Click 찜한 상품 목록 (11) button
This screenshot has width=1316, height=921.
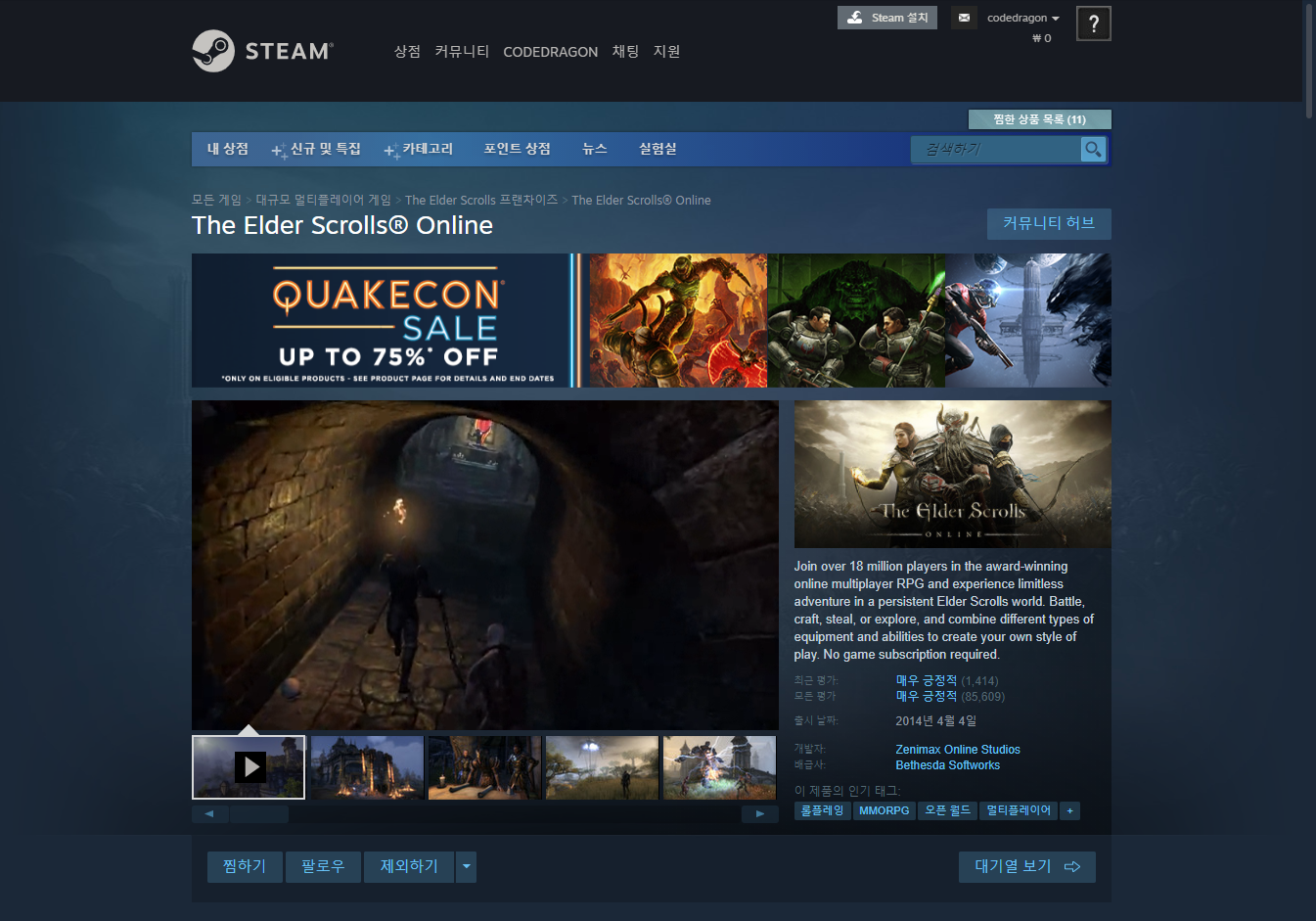point(1039,119)
